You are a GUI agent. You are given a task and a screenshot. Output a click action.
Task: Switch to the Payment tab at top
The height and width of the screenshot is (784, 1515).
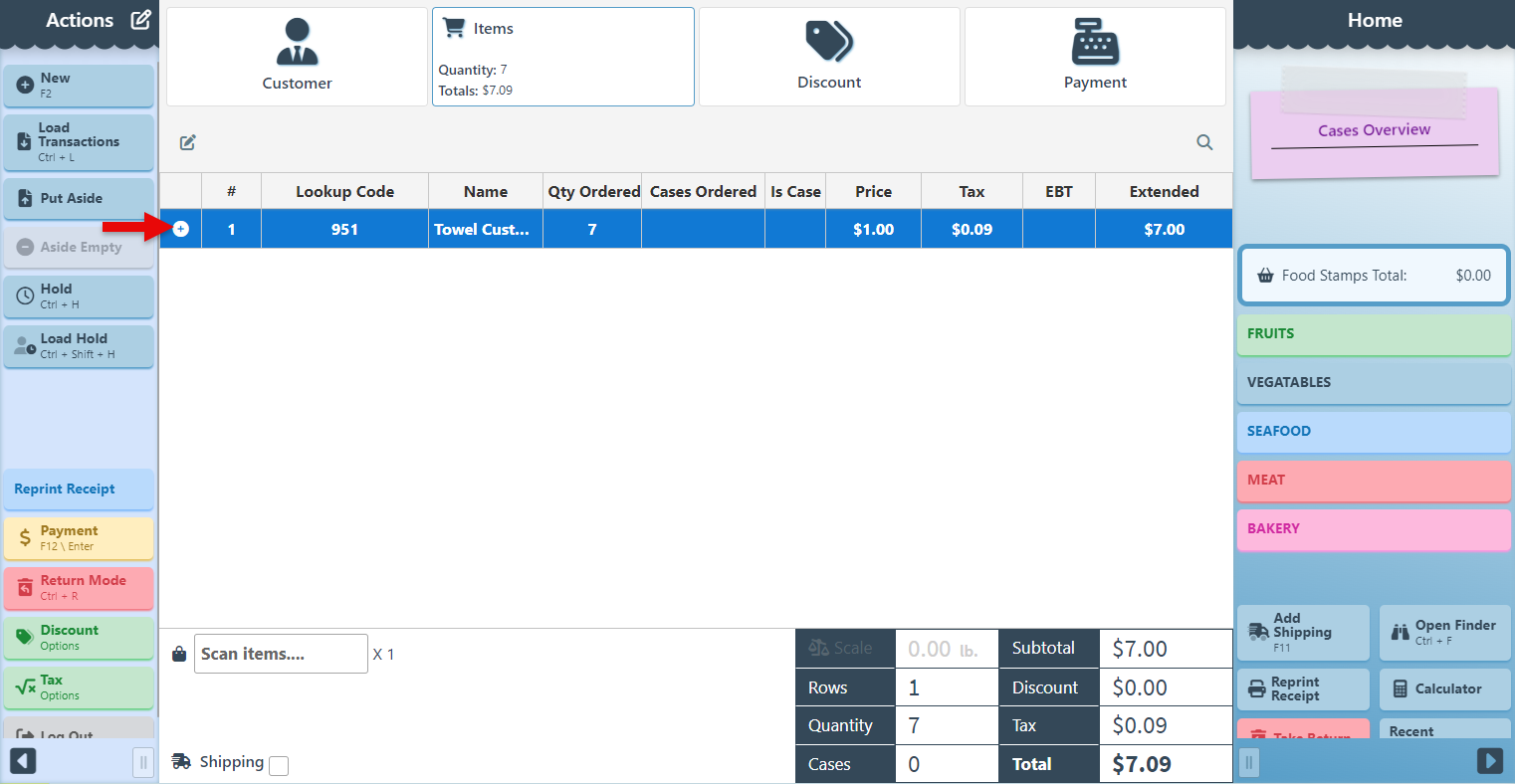pos(1095,57)
